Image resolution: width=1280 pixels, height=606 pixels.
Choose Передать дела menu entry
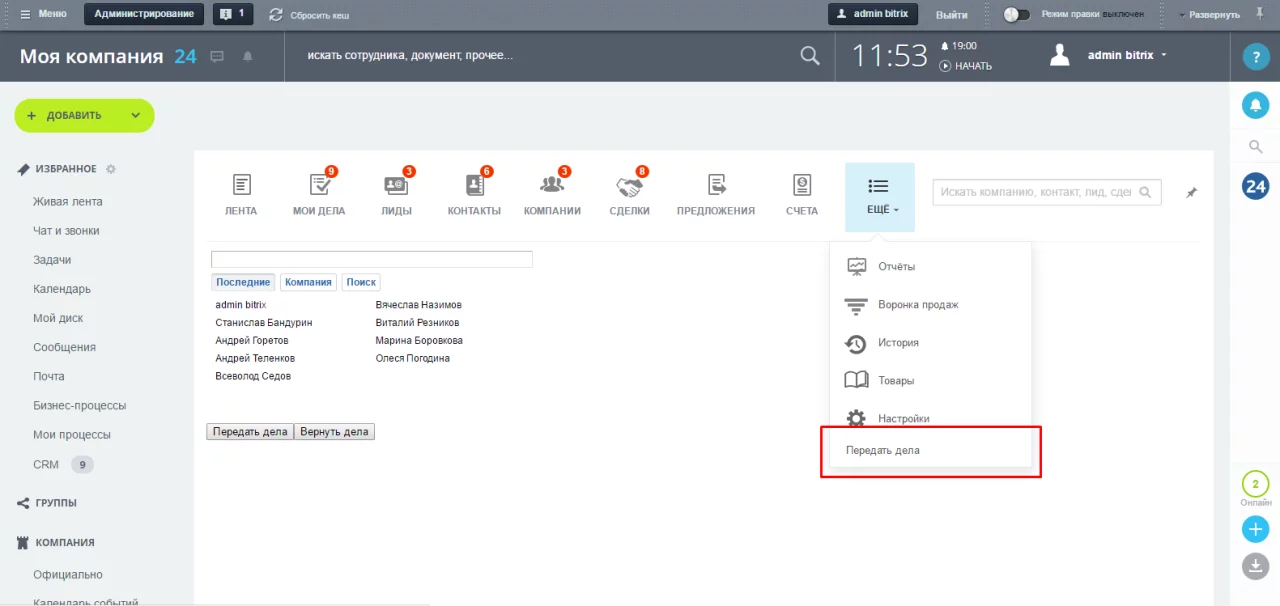click(x=883, y=450)
